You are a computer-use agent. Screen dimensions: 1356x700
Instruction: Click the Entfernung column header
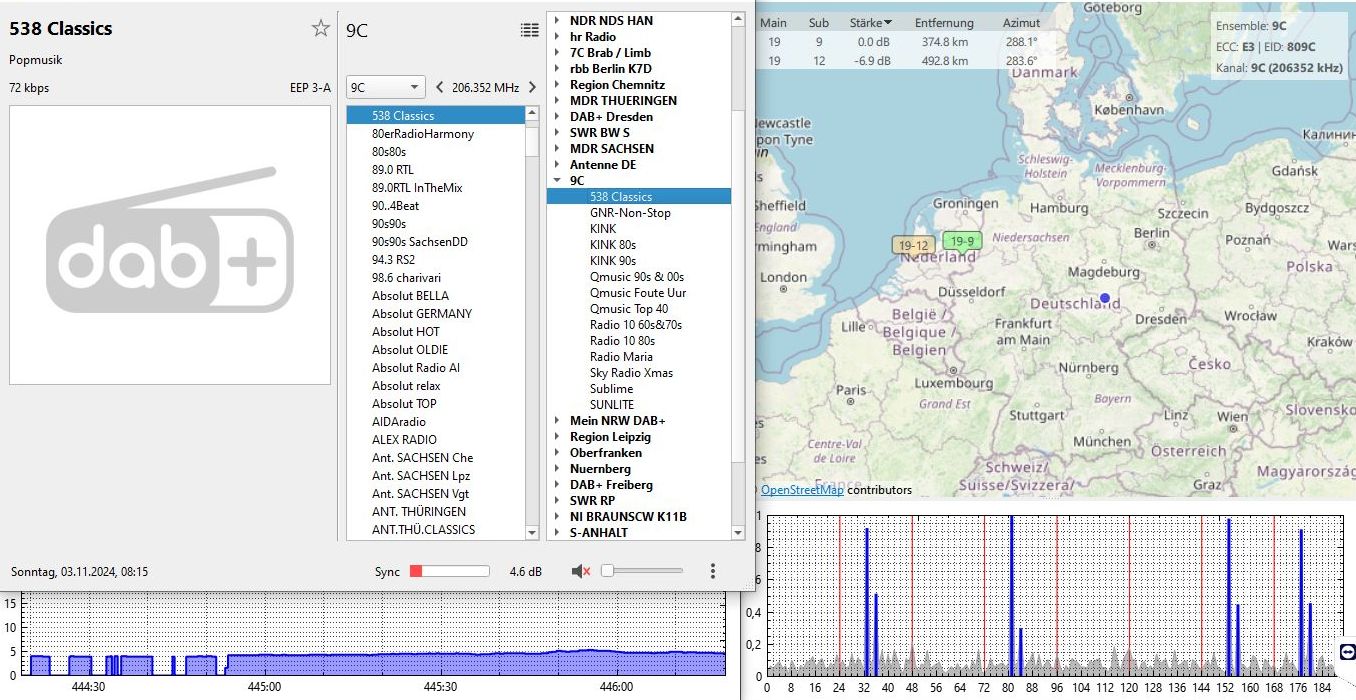point(946,22)
